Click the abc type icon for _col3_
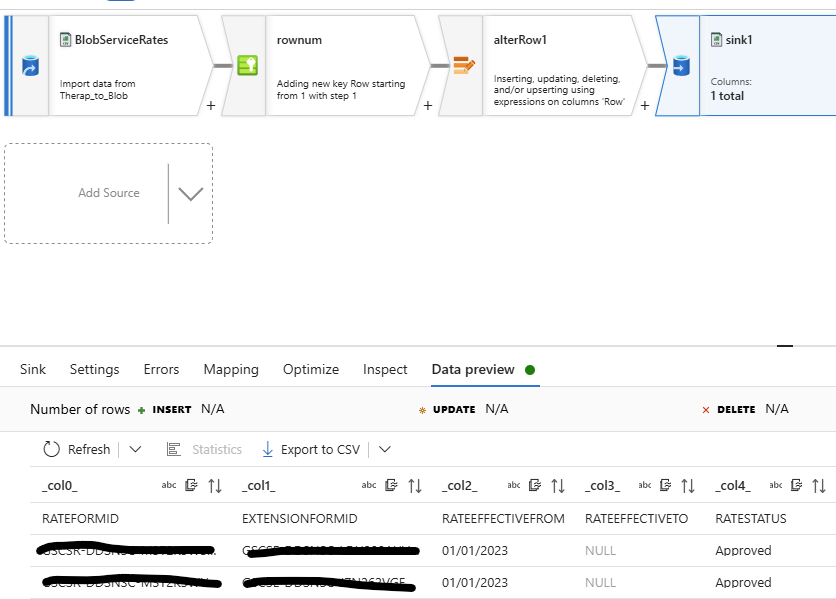Image resolution: width=836 pixels, height=599 pixels. [645, 485]
